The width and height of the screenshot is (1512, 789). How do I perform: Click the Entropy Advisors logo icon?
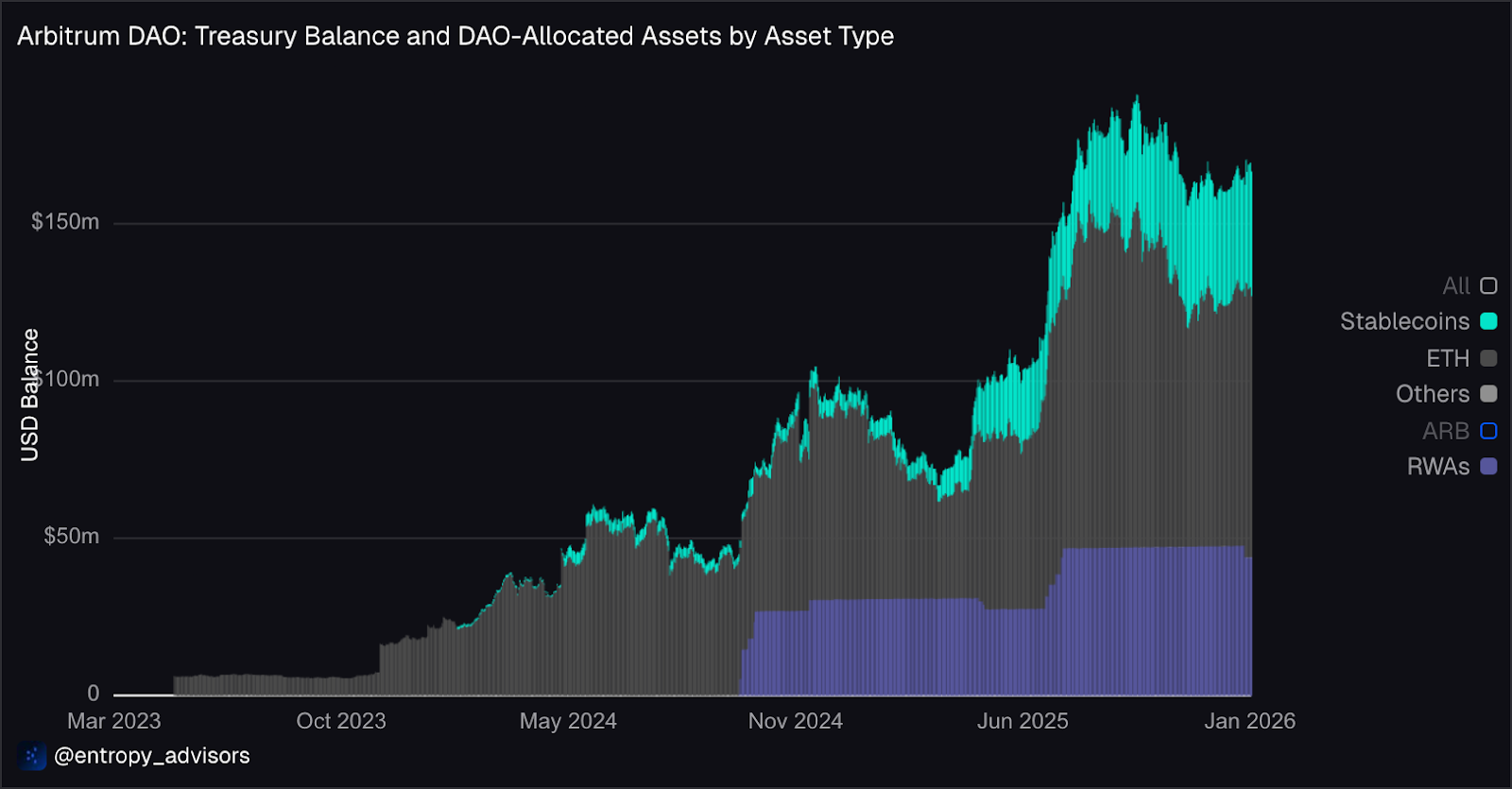(31, 756)
